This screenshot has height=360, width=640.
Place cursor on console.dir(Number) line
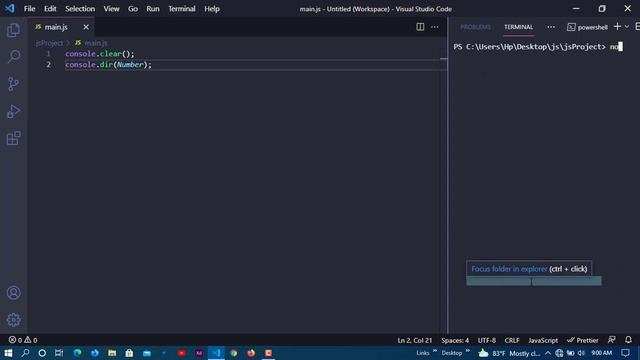click(109, 64)
